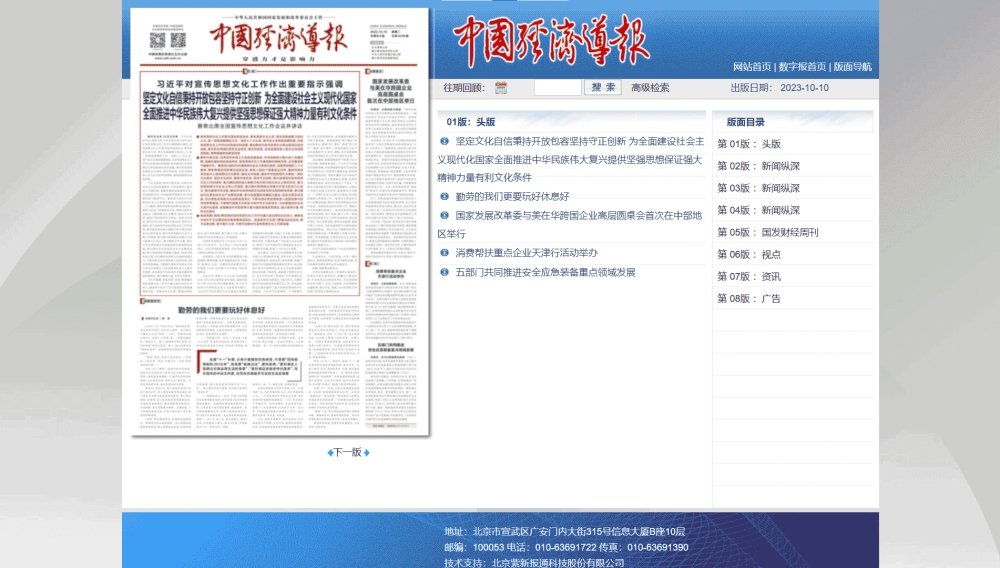Open article 国家发展改革委与美在华跨国企业高层圆桌会
Screen dimensions: 1000x568
pyautogui.click(x=570, y=224)
